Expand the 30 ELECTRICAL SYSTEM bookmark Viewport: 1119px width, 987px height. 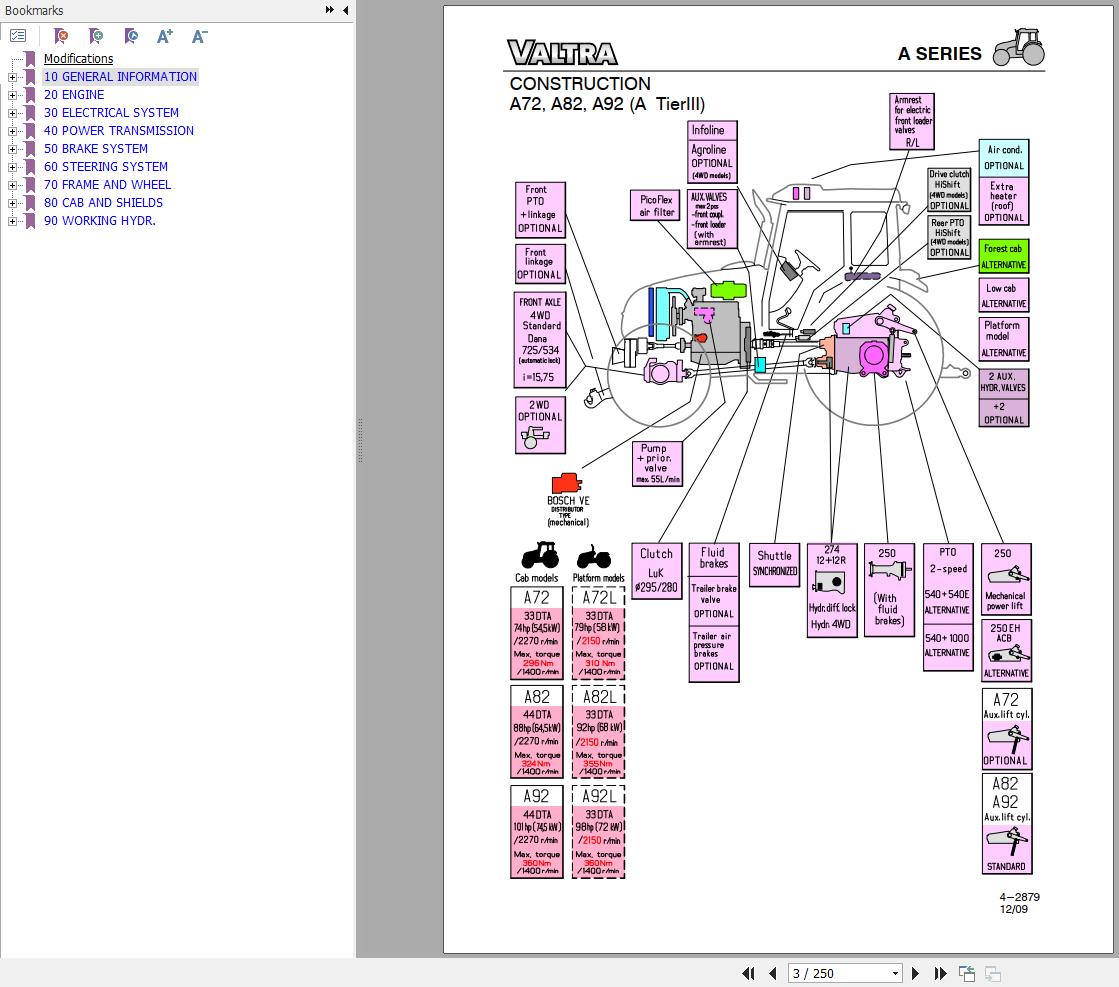[12, 113]
